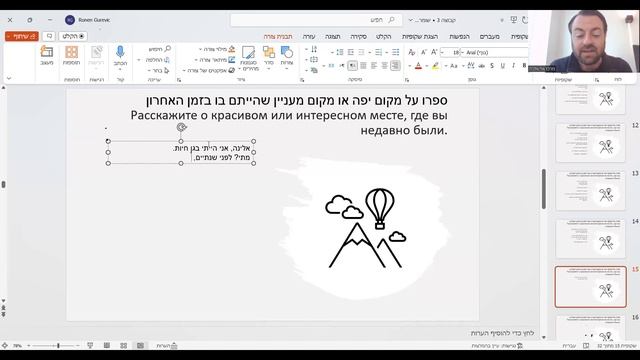Image resolution: width=640 pixels, height=360 pixels.
Task: Click the Record (הקלט) button
Action: click(73, 36)
